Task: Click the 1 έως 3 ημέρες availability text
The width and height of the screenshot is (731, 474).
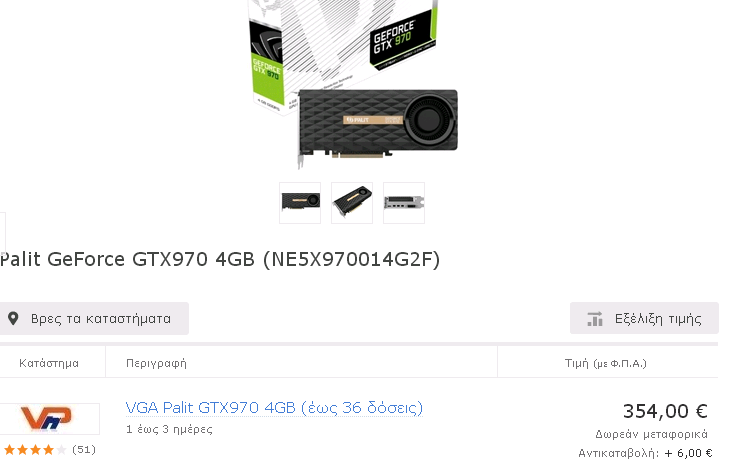Action: pyautogui.click(x=169, y=429)
